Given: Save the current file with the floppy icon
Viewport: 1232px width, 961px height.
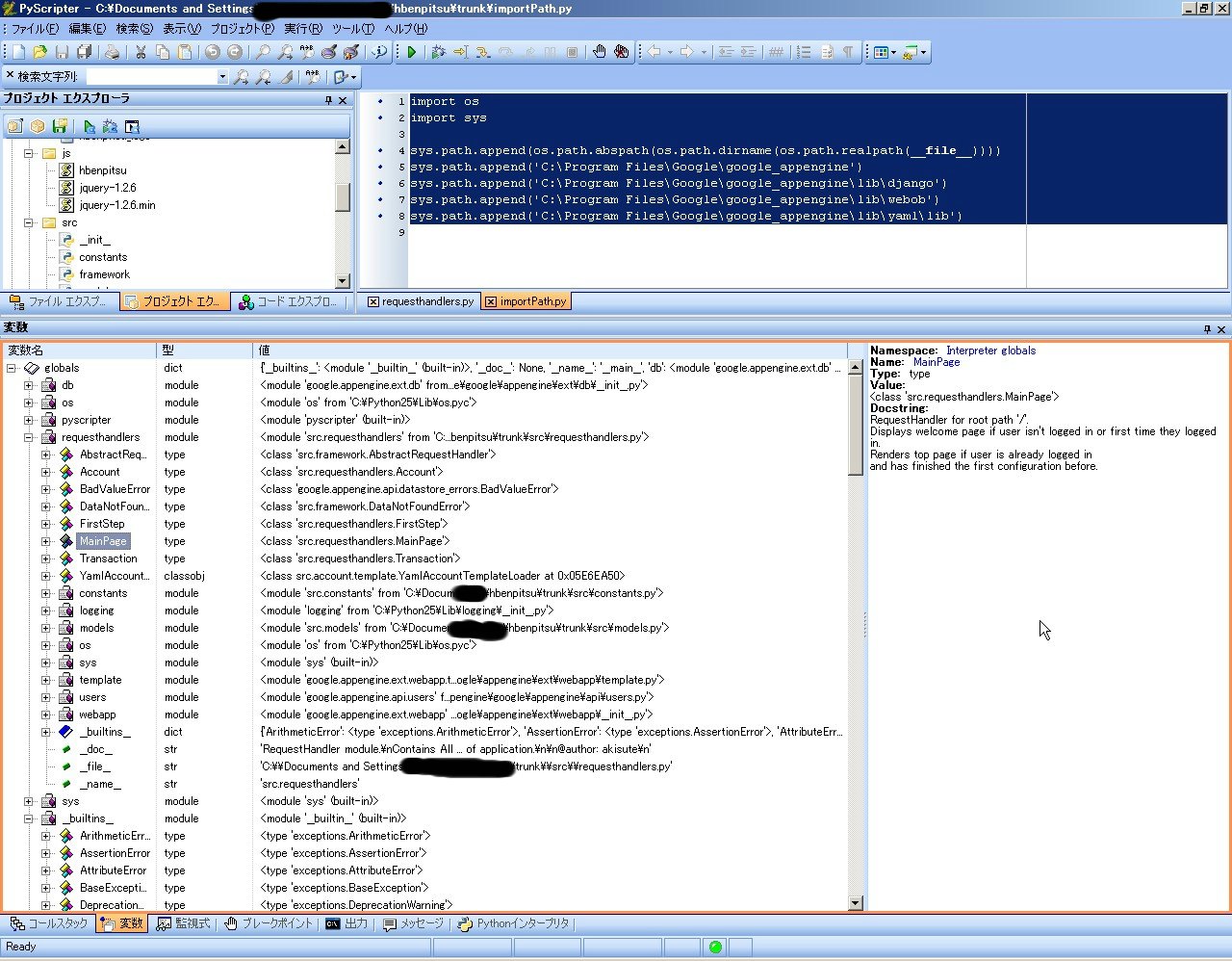Looking at the screenshot, I should (62, 52).
